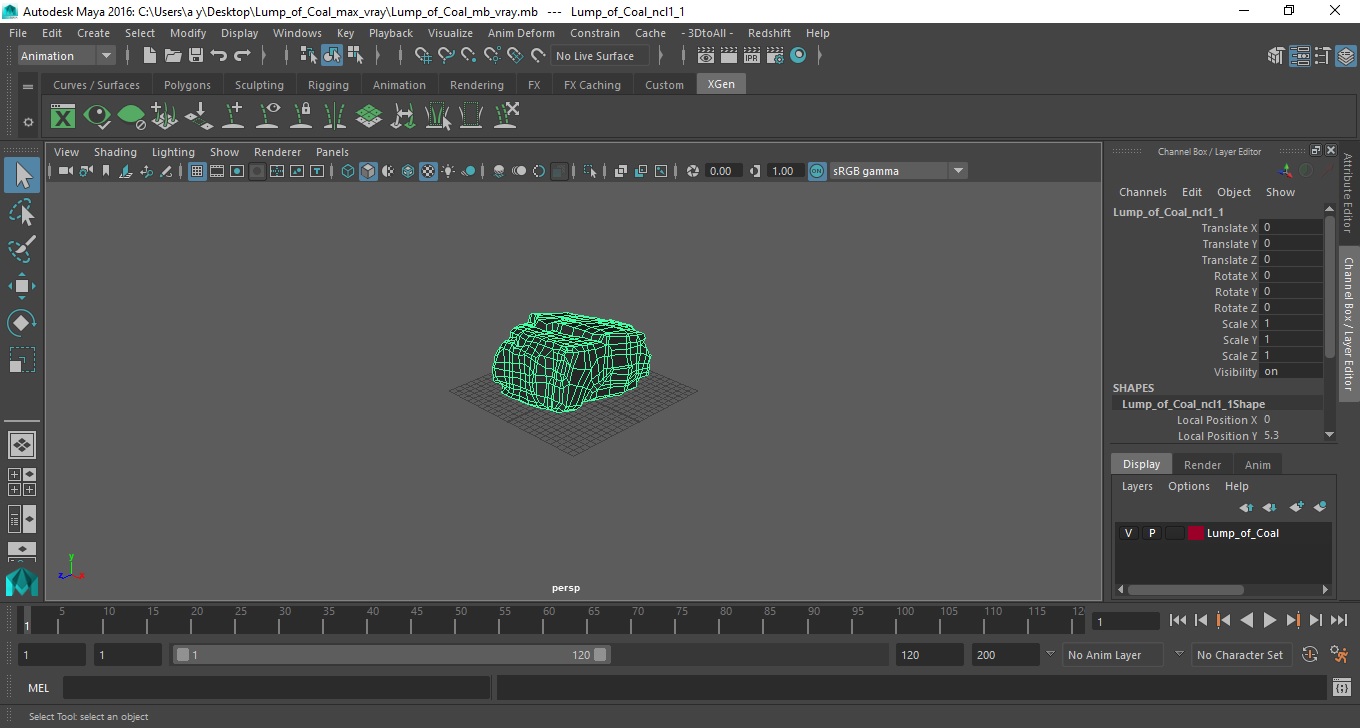
Task: Open the animation preferences running-man icon
Action: pos(1340,655)
